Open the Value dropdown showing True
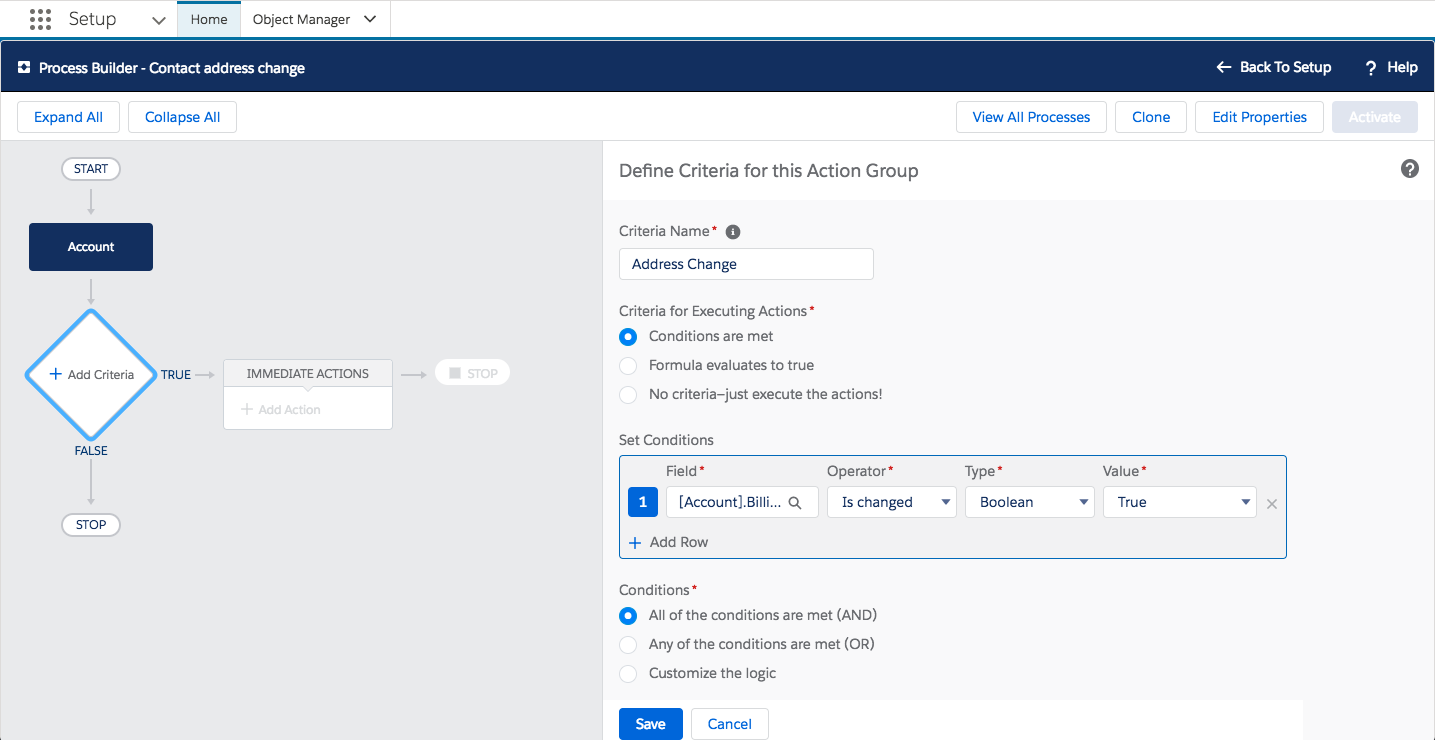Viewport: 1435px width, 740px height. [1180, 502]
